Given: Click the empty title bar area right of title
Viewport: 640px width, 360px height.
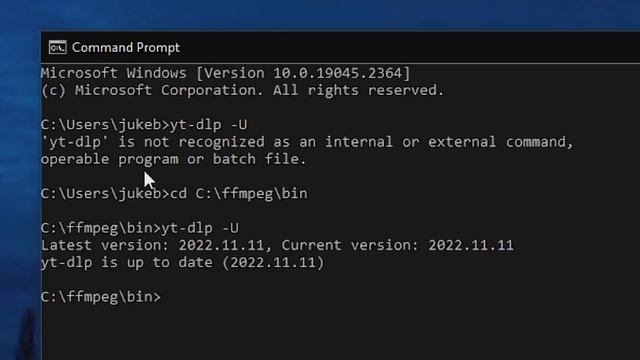Looking at the screenshot, I should point(408,47).
